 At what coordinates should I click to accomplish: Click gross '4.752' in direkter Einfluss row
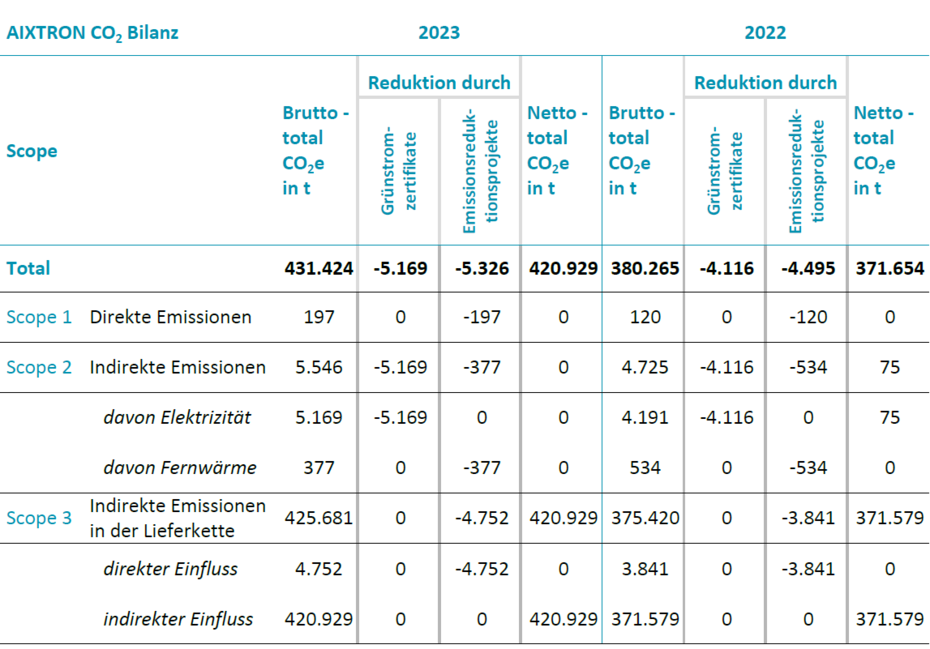point(319,569)
